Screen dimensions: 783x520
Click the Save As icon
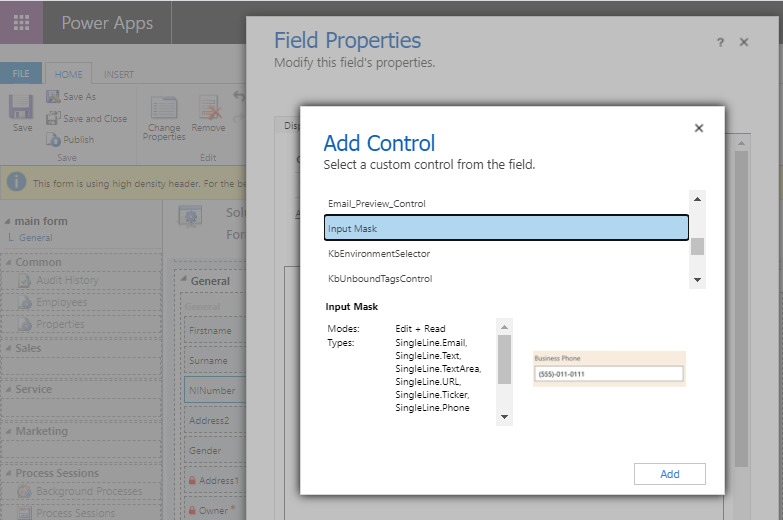tap(53, 96)
